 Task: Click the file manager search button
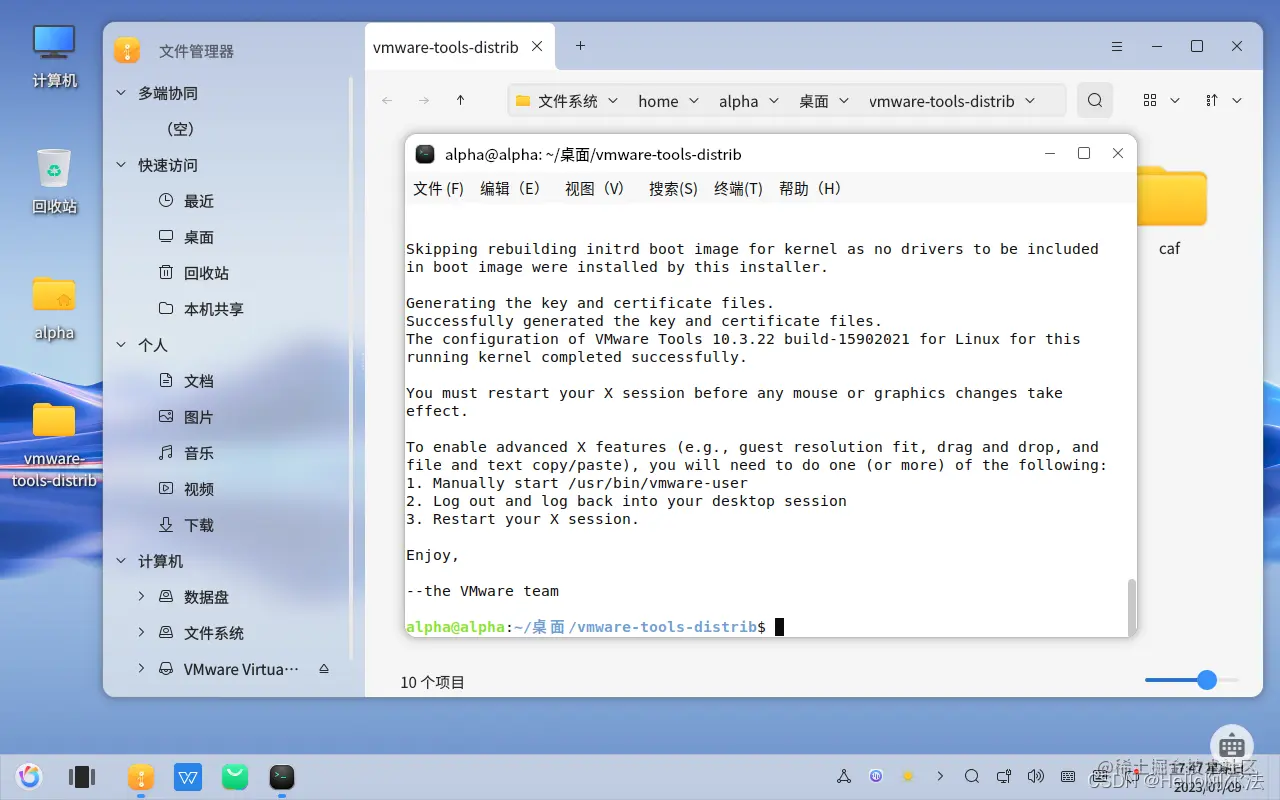click(1095, 100)
